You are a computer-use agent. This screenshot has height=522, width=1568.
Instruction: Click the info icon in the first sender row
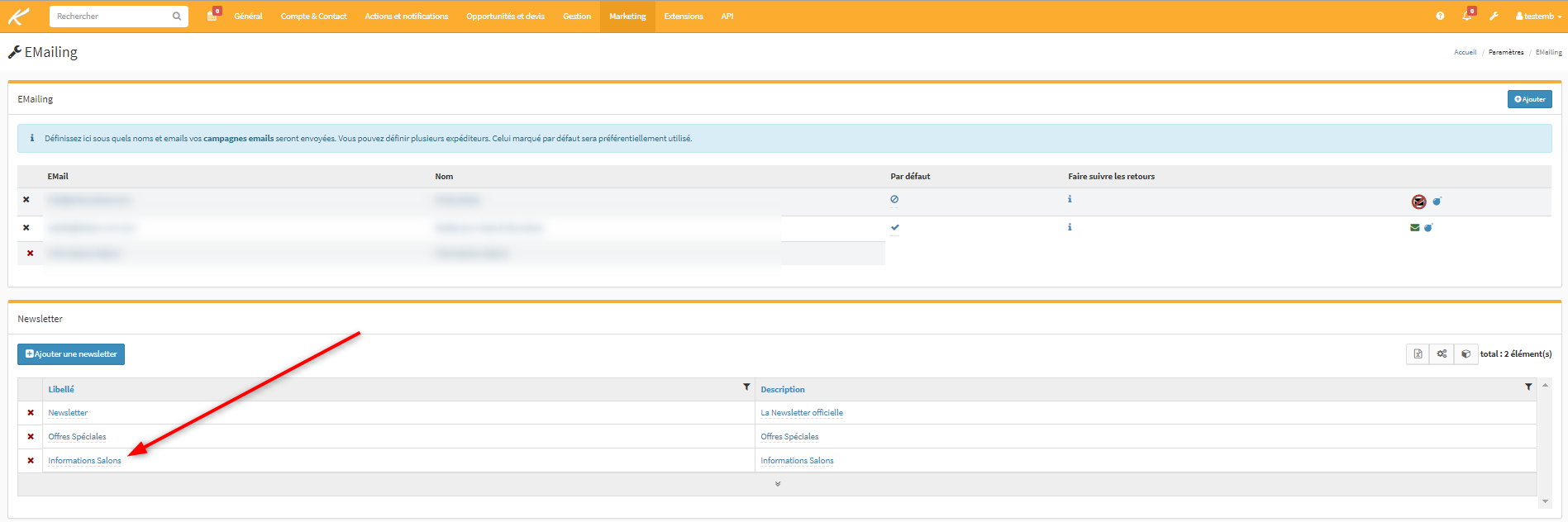pos(1070,199)
